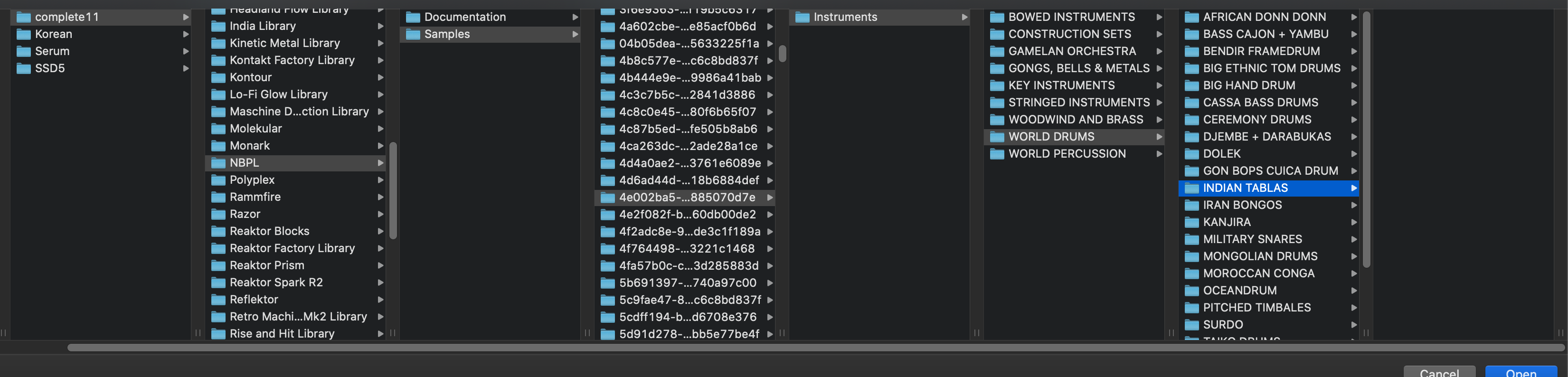Click the horizontal scrollbar at the bottom
Viewport: 1568px width, 377px height.
(x=816, y=348)
